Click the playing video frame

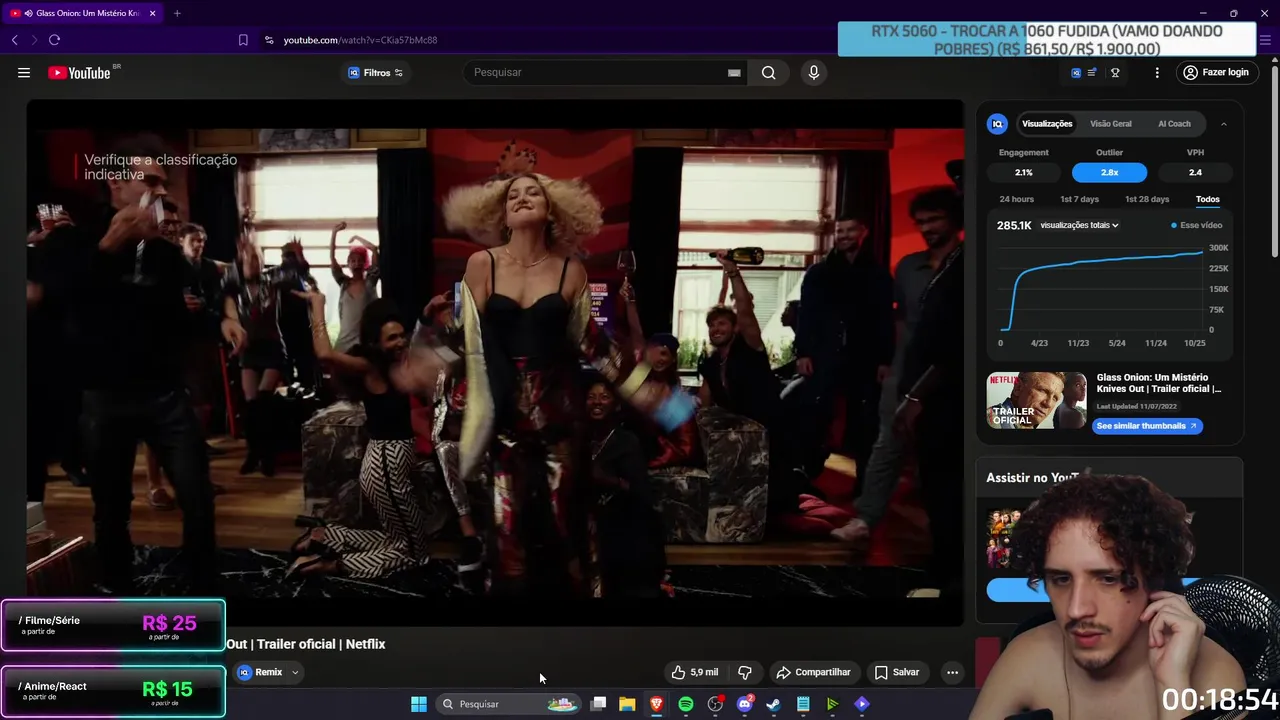point(495,362)
